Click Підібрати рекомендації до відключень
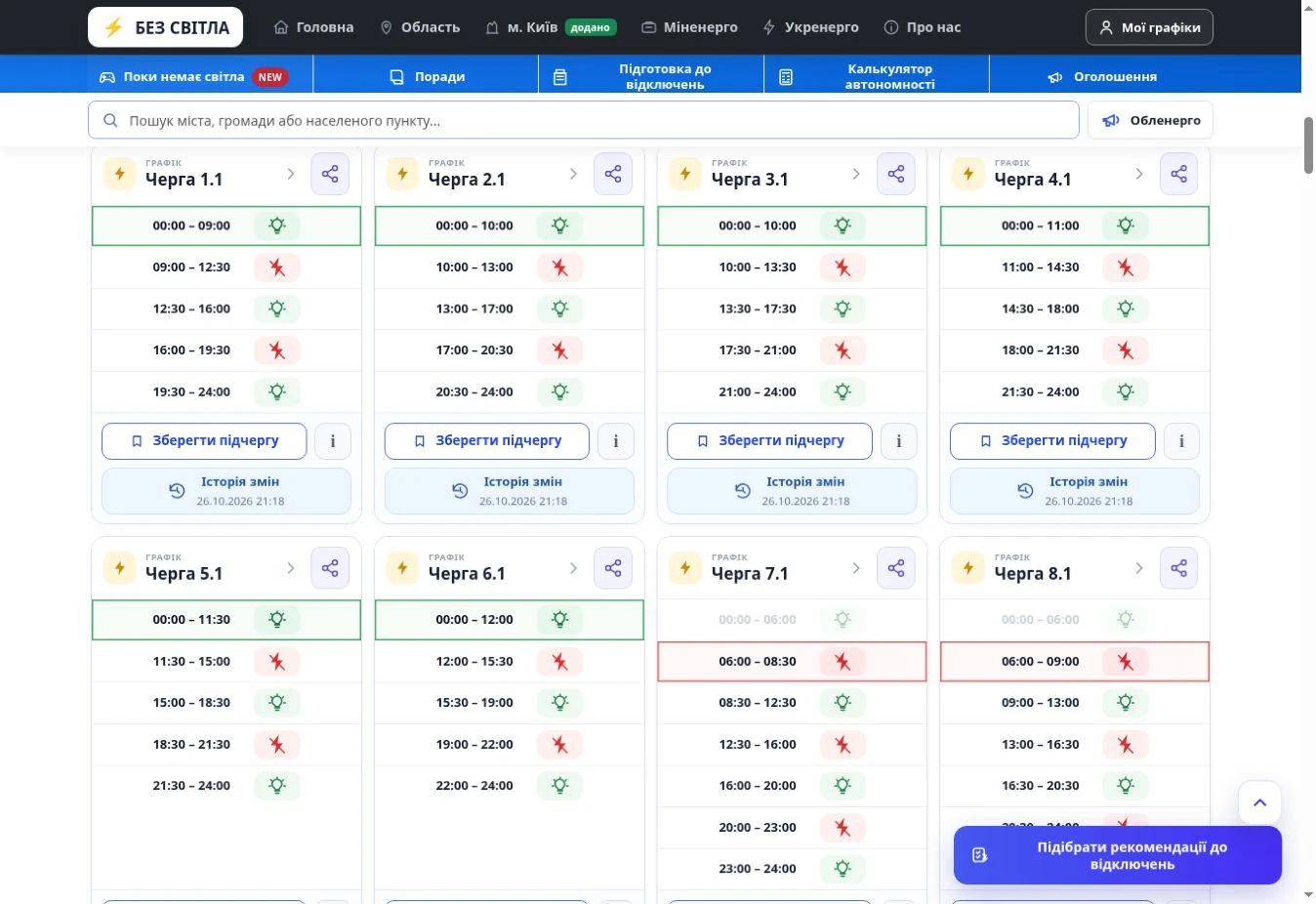Viewport: 1316px width, 904px height. point(1118,855)
